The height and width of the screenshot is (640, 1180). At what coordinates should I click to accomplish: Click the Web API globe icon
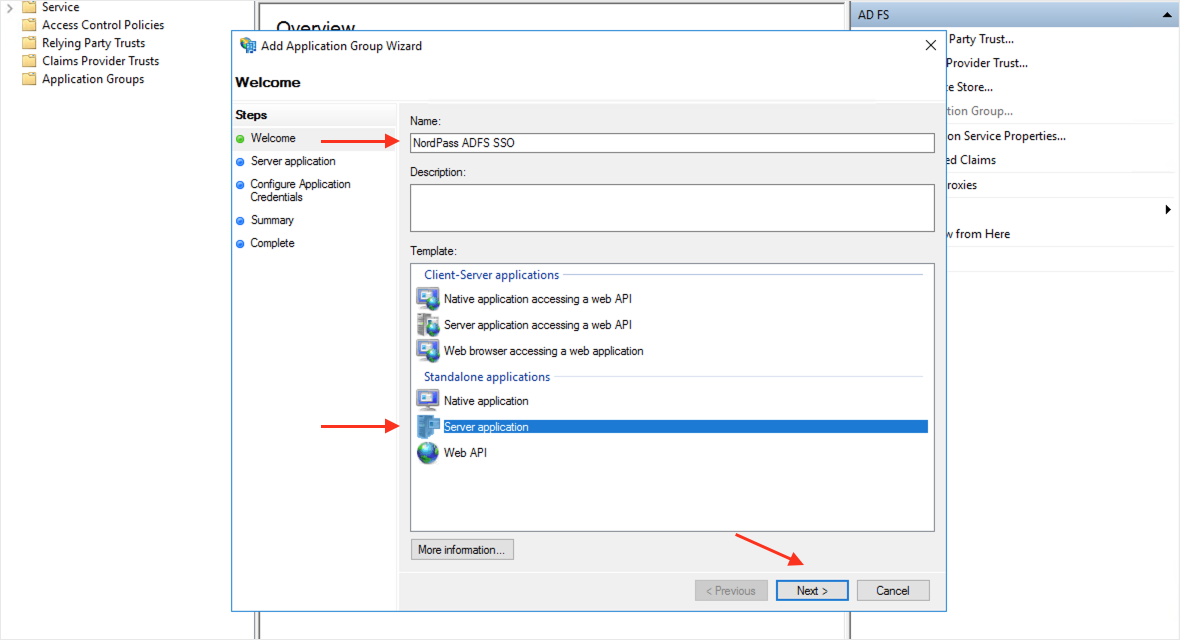click(428, 453)
